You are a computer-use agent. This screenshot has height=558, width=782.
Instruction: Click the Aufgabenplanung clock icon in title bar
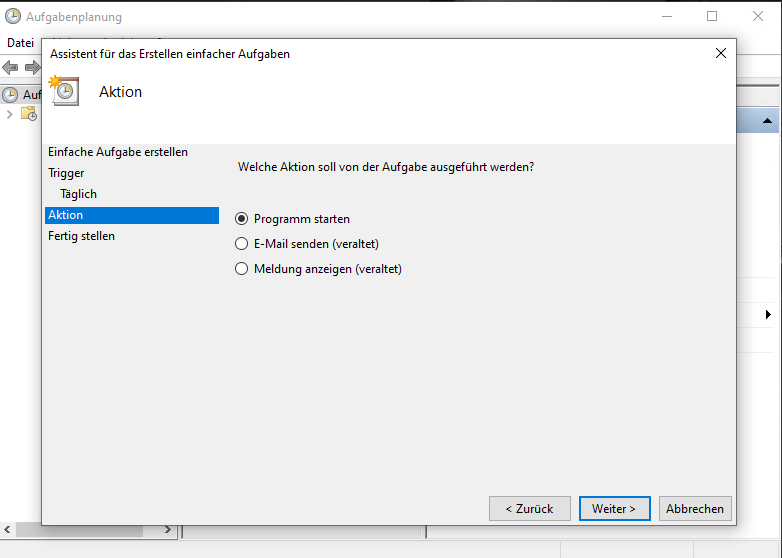13,16
